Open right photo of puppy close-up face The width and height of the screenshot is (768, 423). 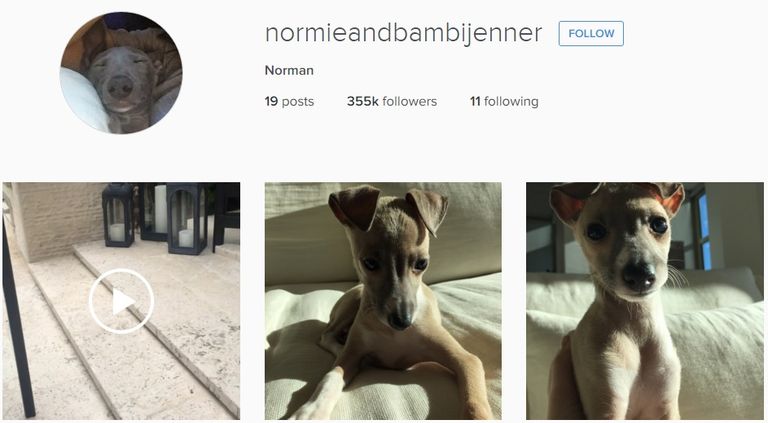(645, 301)
